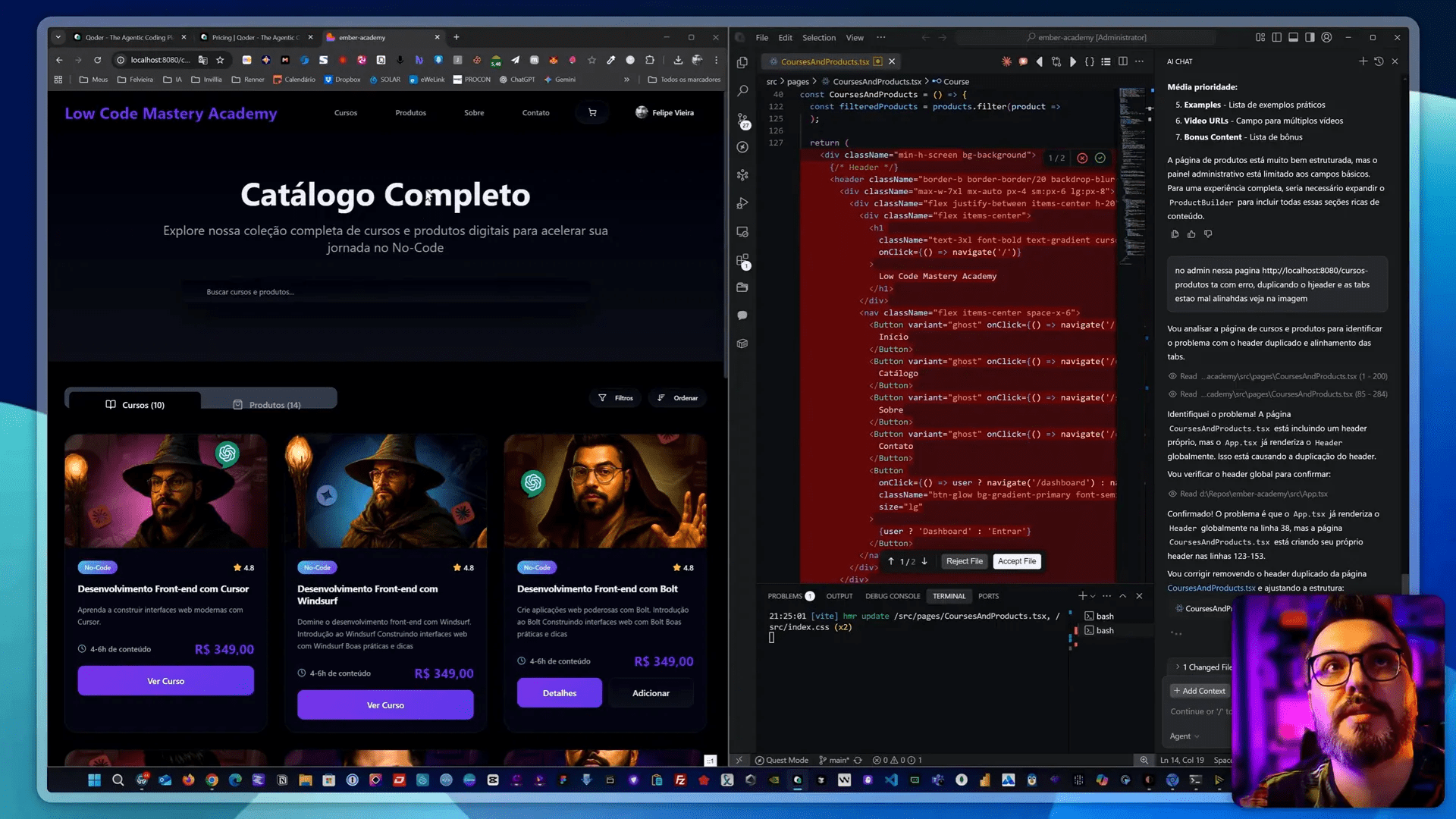Open the Ordenar sort menu
Image resolution: width=1456 pixels, height=819 pixels.
pos(677,398)
